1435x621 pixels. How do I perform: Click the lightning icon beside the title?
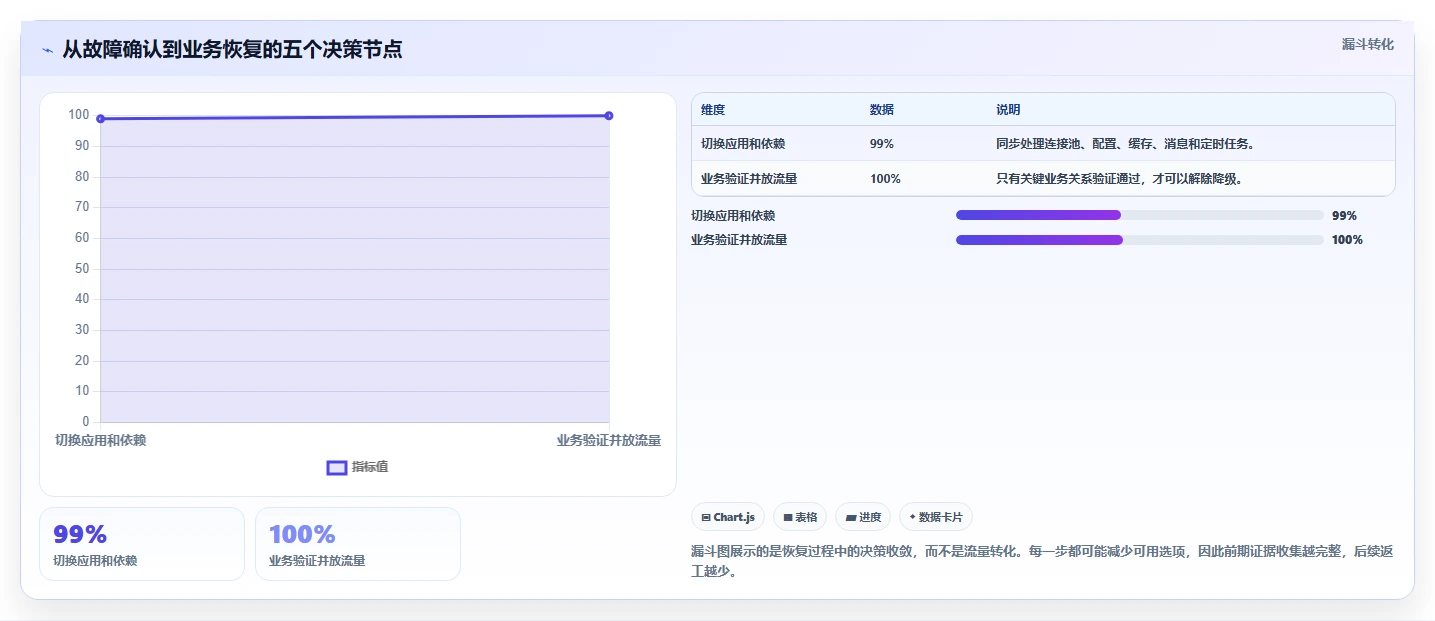tap(48, 50)
